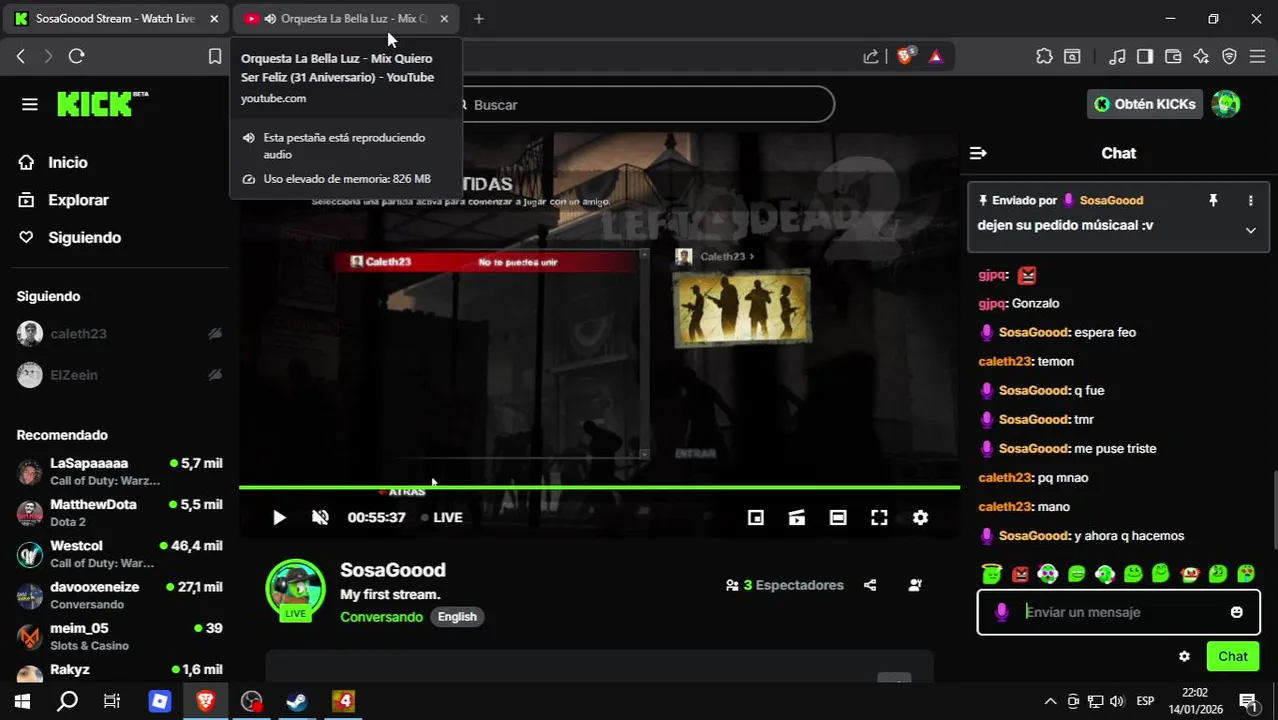Collapse the chat panel
Image resolution: width=1278 pixels, height=720 pixels.
978,153
